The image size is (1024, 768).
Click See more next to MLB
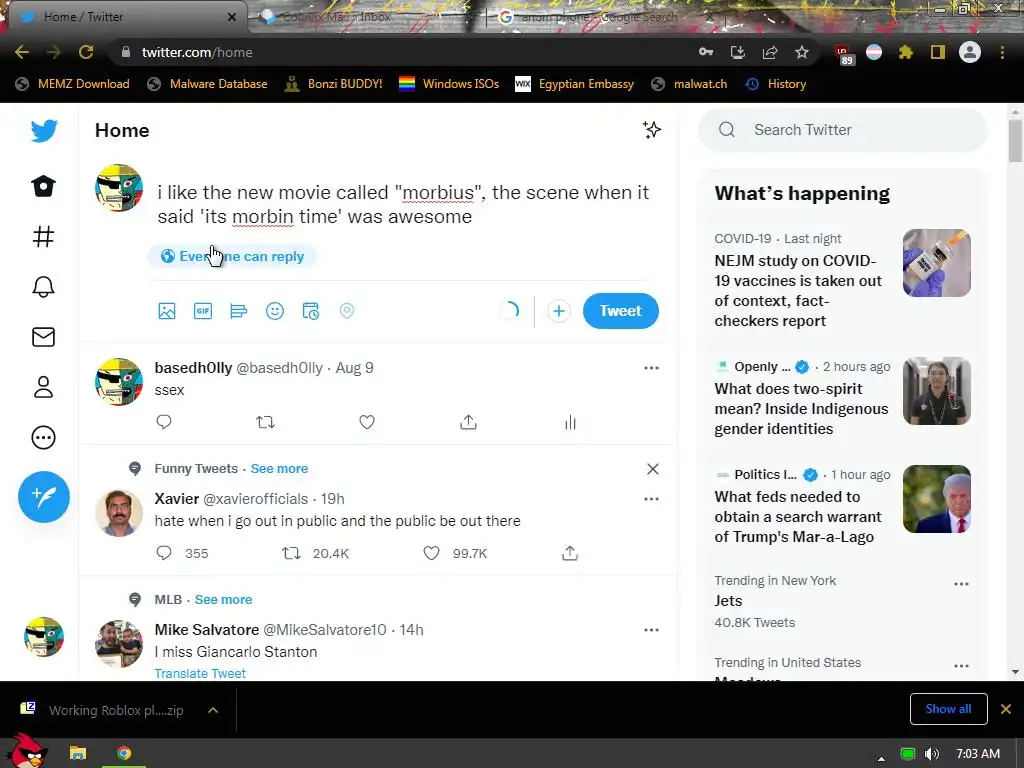click(223, 600)
